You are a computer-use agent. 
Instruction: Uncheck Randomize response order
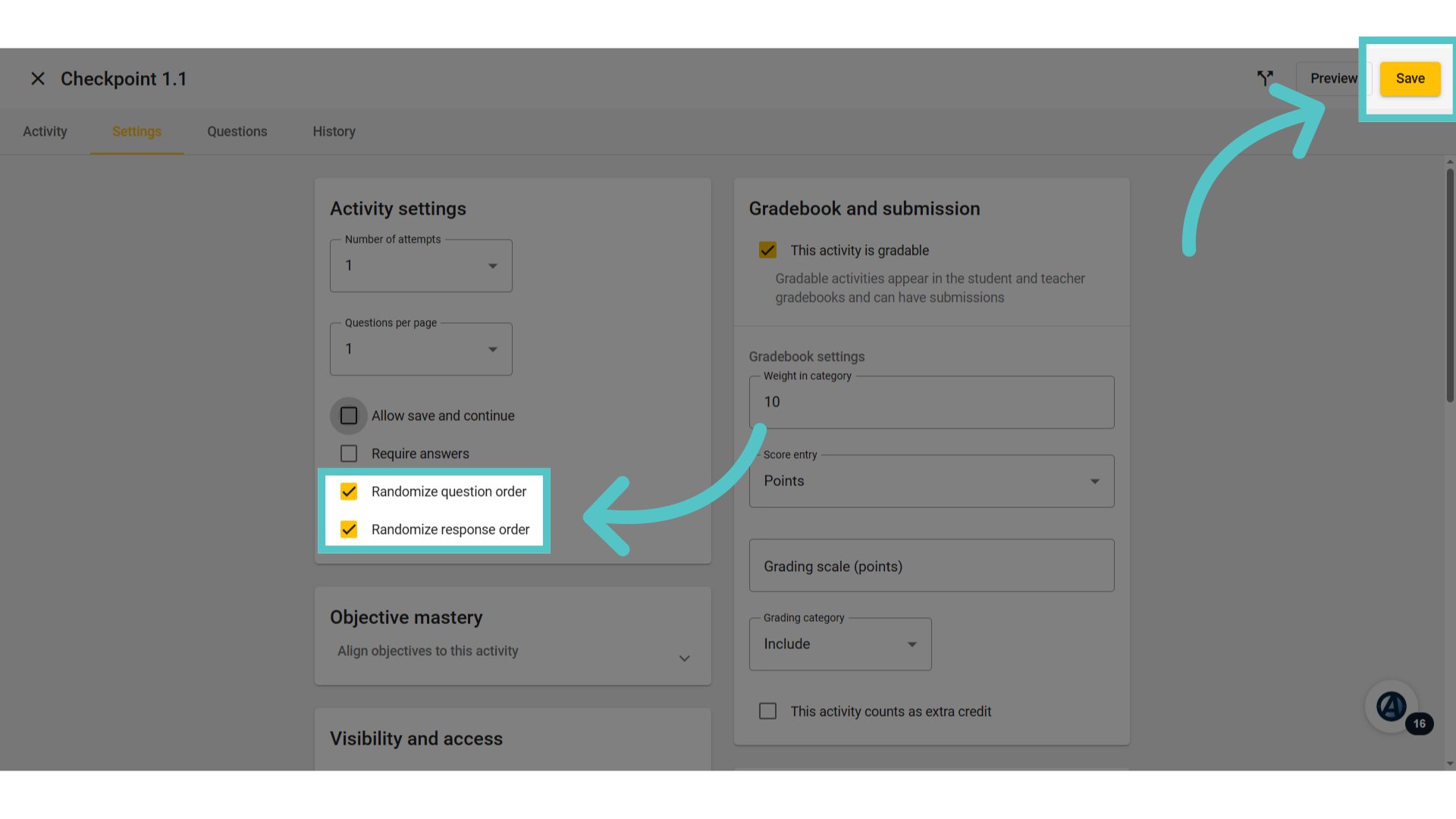tap(349, 529)
